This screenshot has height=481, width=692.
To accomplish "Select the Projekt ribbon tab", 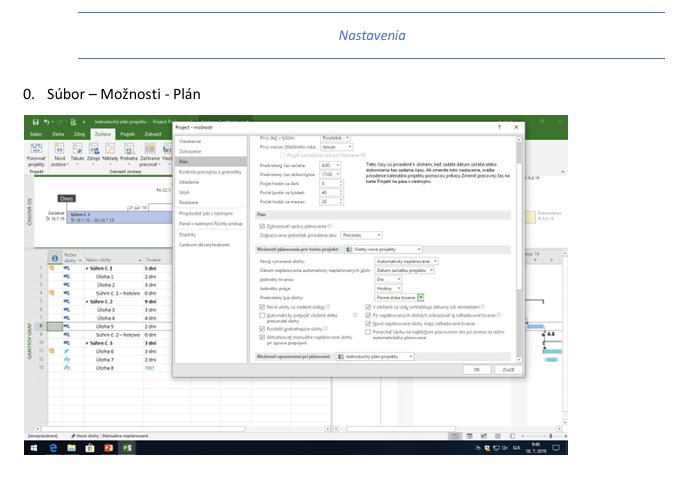I will point(128,134).
